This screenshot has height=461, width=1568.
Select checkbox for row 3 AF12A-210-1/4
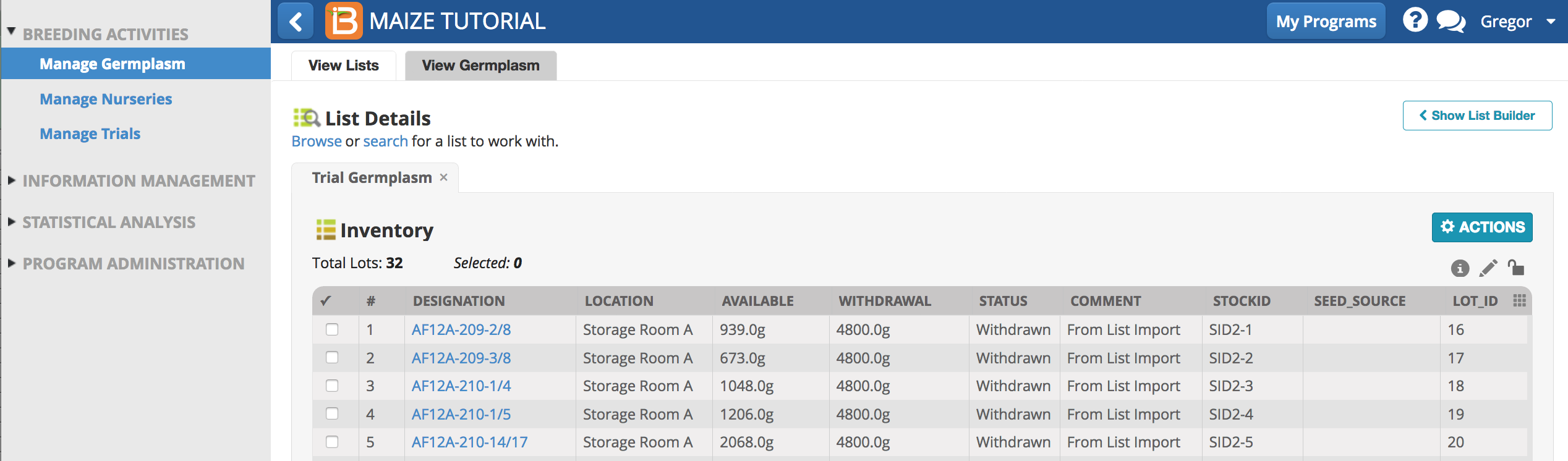[332, 386]
